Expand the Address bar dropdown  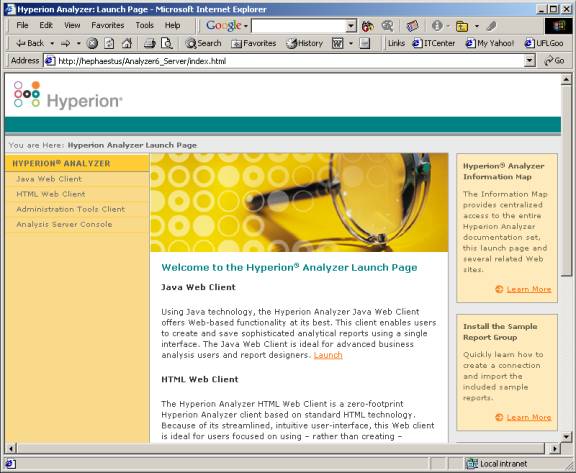529,61
